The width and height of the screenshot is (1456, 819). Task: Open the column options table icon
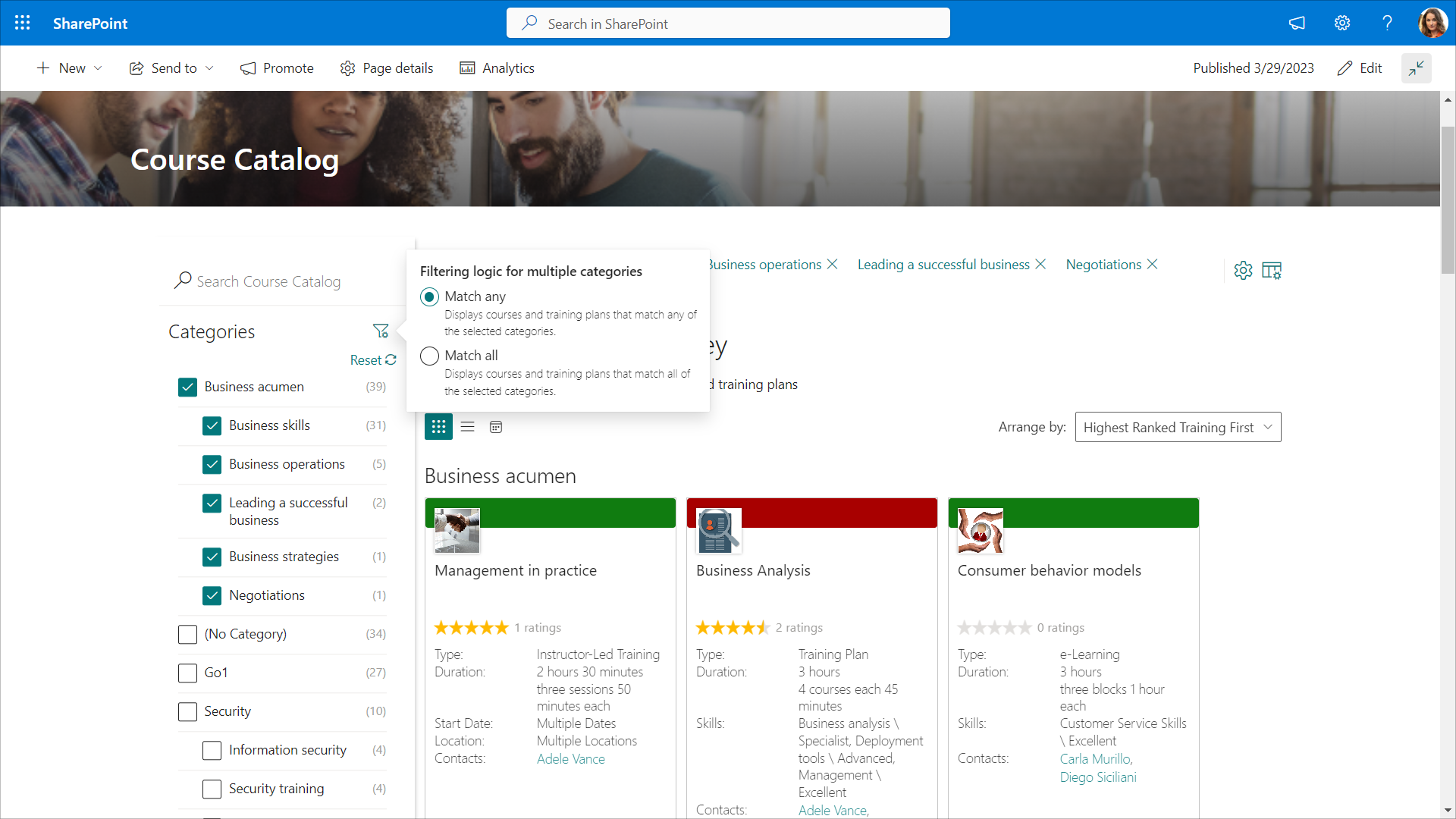point(1272,271)
